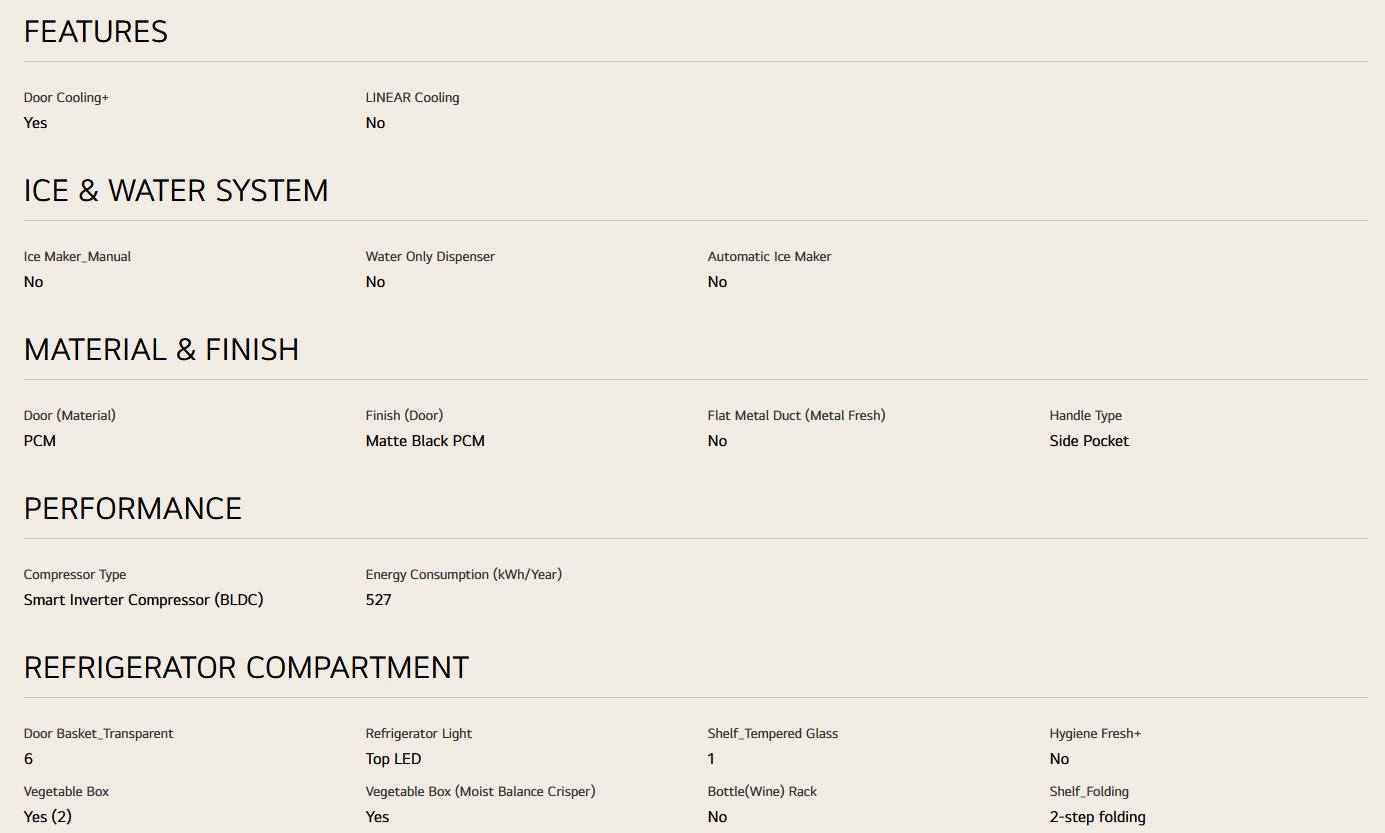
Task: Click the Water Only Dispenser label
Action: tap(430, 257)
